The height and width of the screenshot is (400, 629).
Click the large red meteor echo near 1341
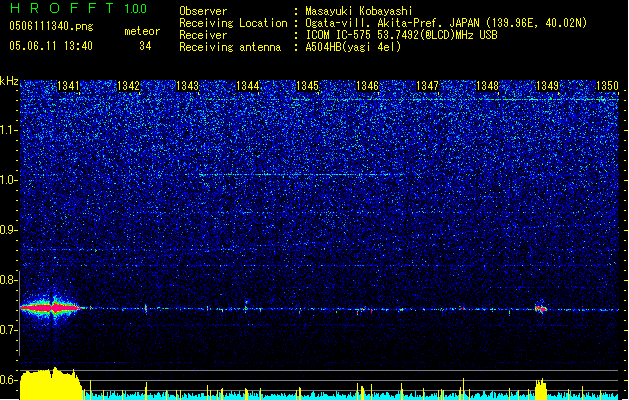pos(50,308)
